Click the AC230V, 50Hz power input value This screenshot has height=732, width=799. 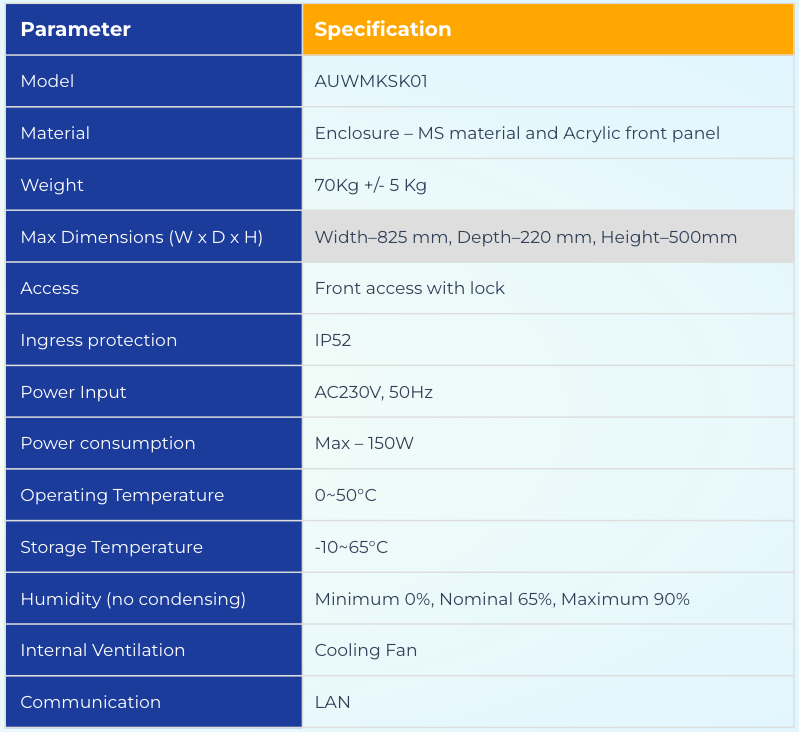373,392
